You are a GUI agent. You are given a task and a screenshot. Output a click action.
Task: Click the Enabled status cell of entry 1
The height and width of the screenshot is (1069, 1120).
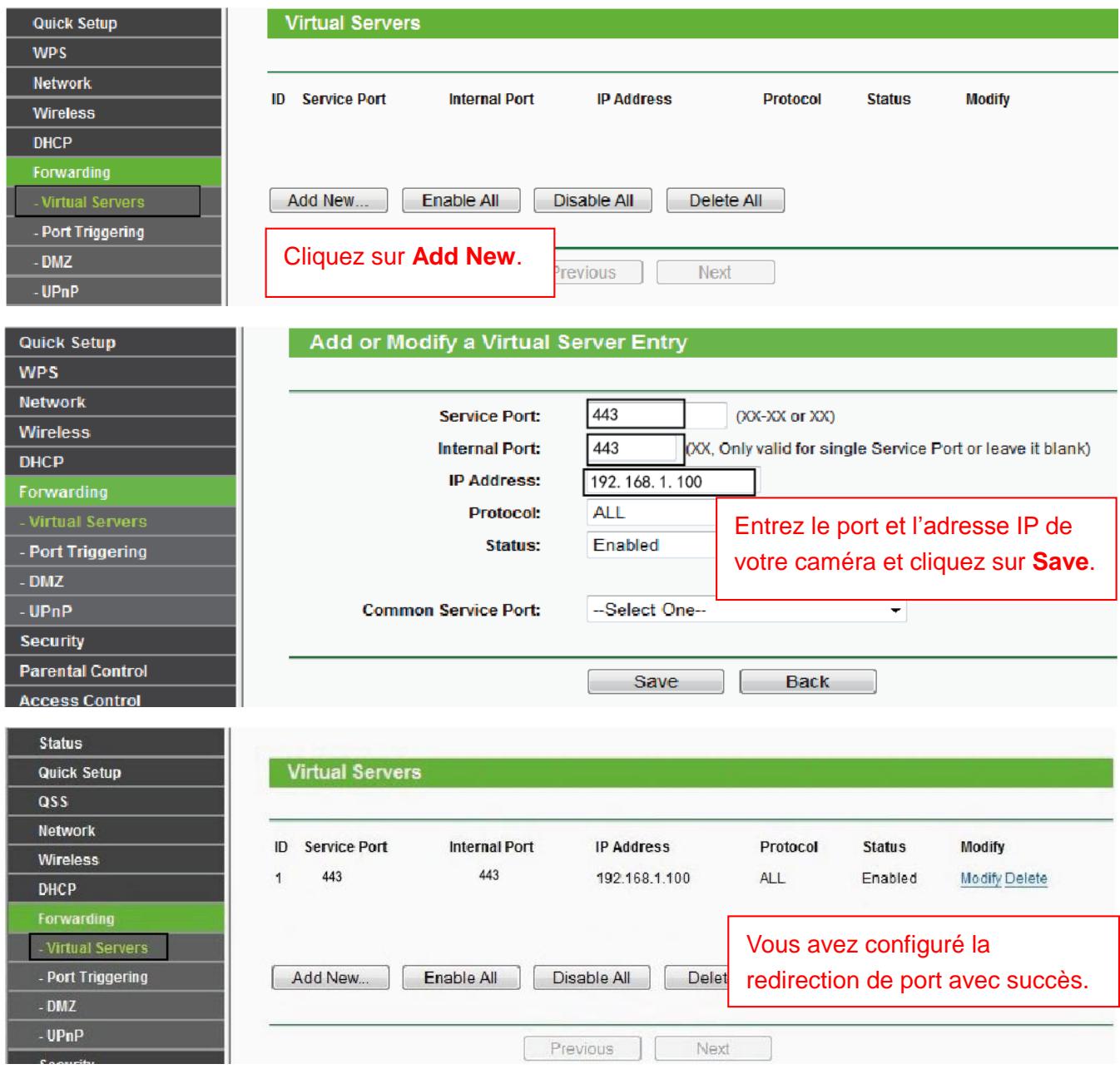pyautogui.click(x=890, y=878)
